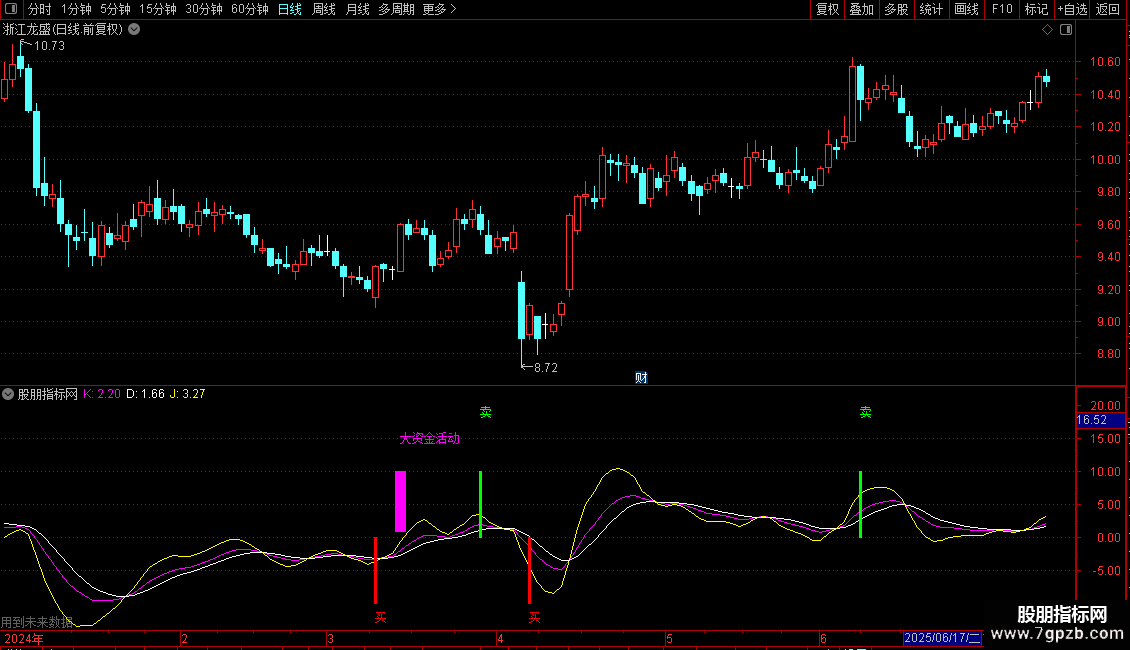Image resolution: width=1130 pixels, height=650 pixels.
Task: Click the month 6 marker on the date axis
Action: click(x=823, y=639)
